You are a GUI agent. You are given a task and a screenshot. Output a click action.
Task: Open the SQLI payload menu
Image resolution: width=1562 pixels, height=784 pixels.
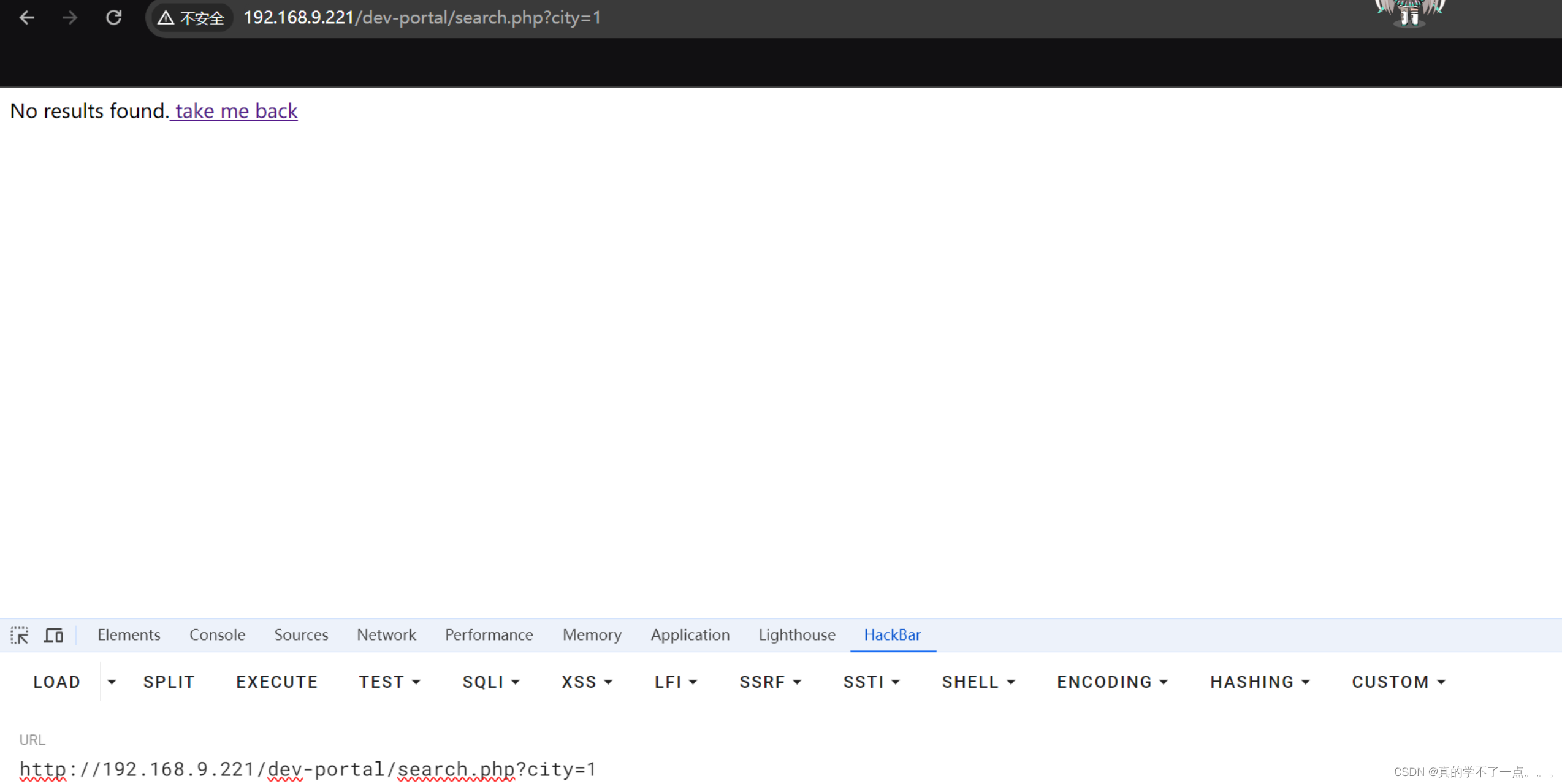[490, 682]
